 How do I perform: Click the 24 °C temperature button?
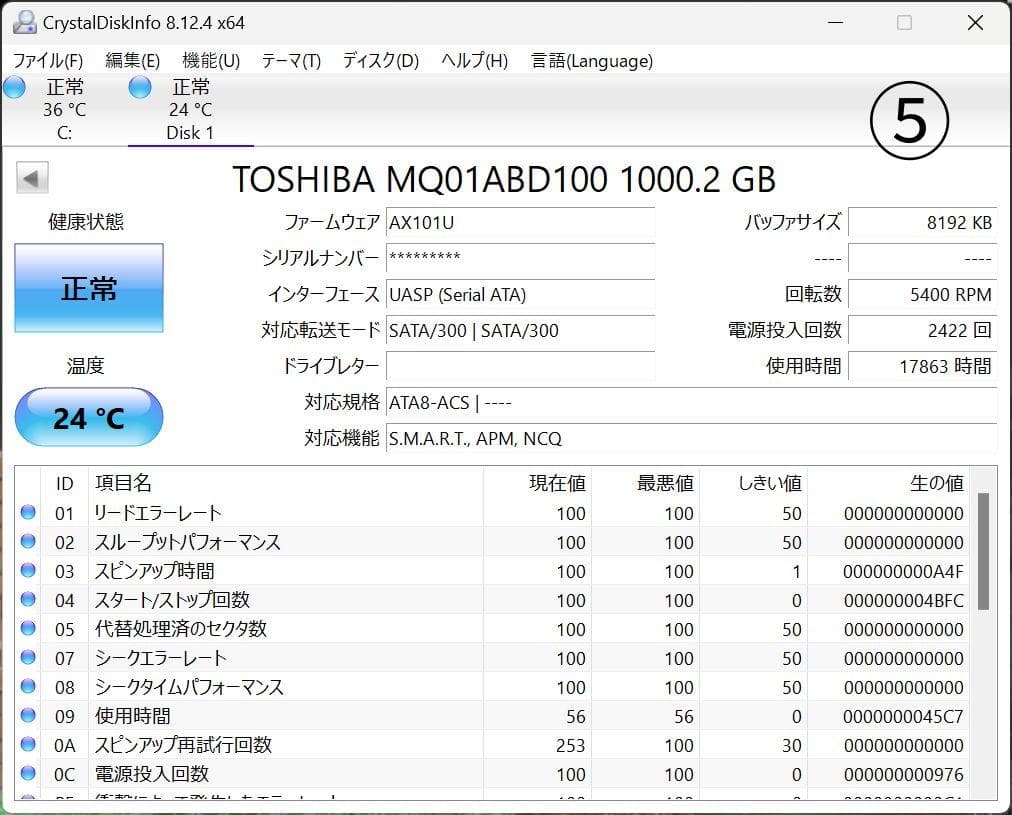point(89,418)
